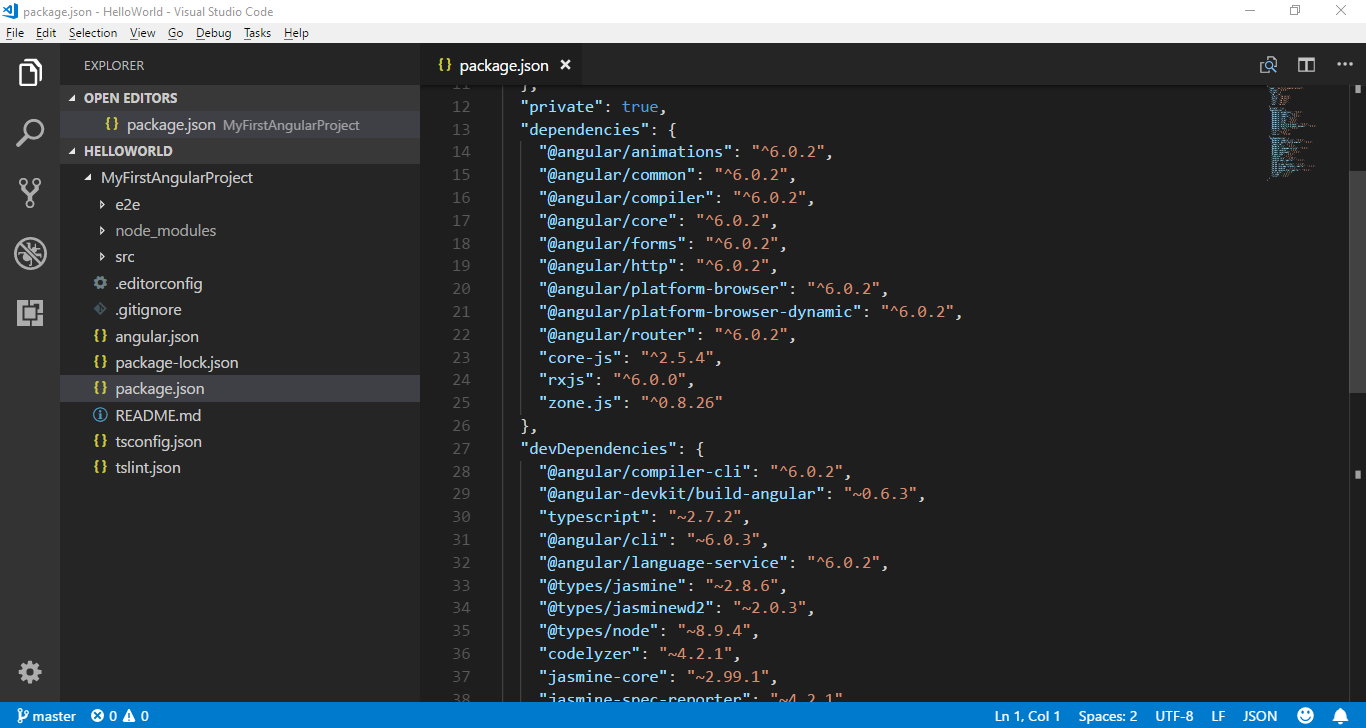Click the Open Changes icon in editor toolbar
This screenshot has width=1366, height=728.
point(1268,65)
